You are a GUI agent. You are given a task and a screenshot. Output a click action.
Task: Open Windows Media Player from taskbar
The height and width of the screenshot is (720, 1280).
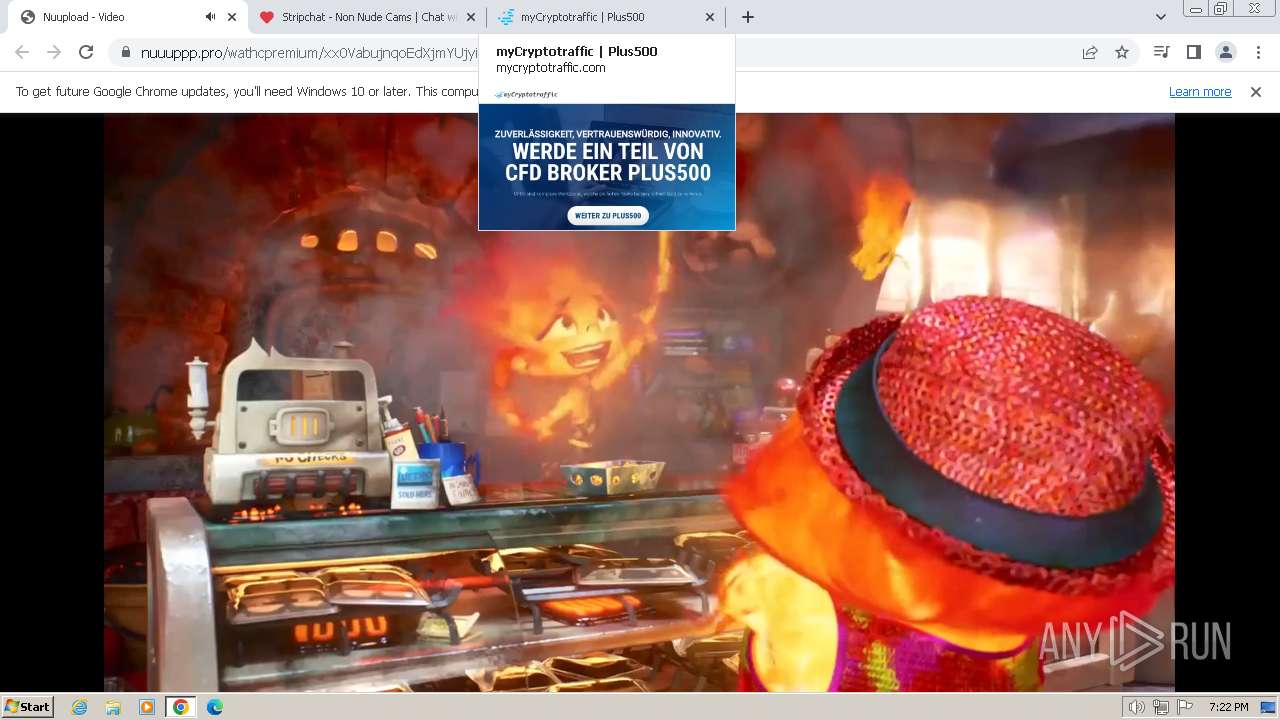(147, 707)
